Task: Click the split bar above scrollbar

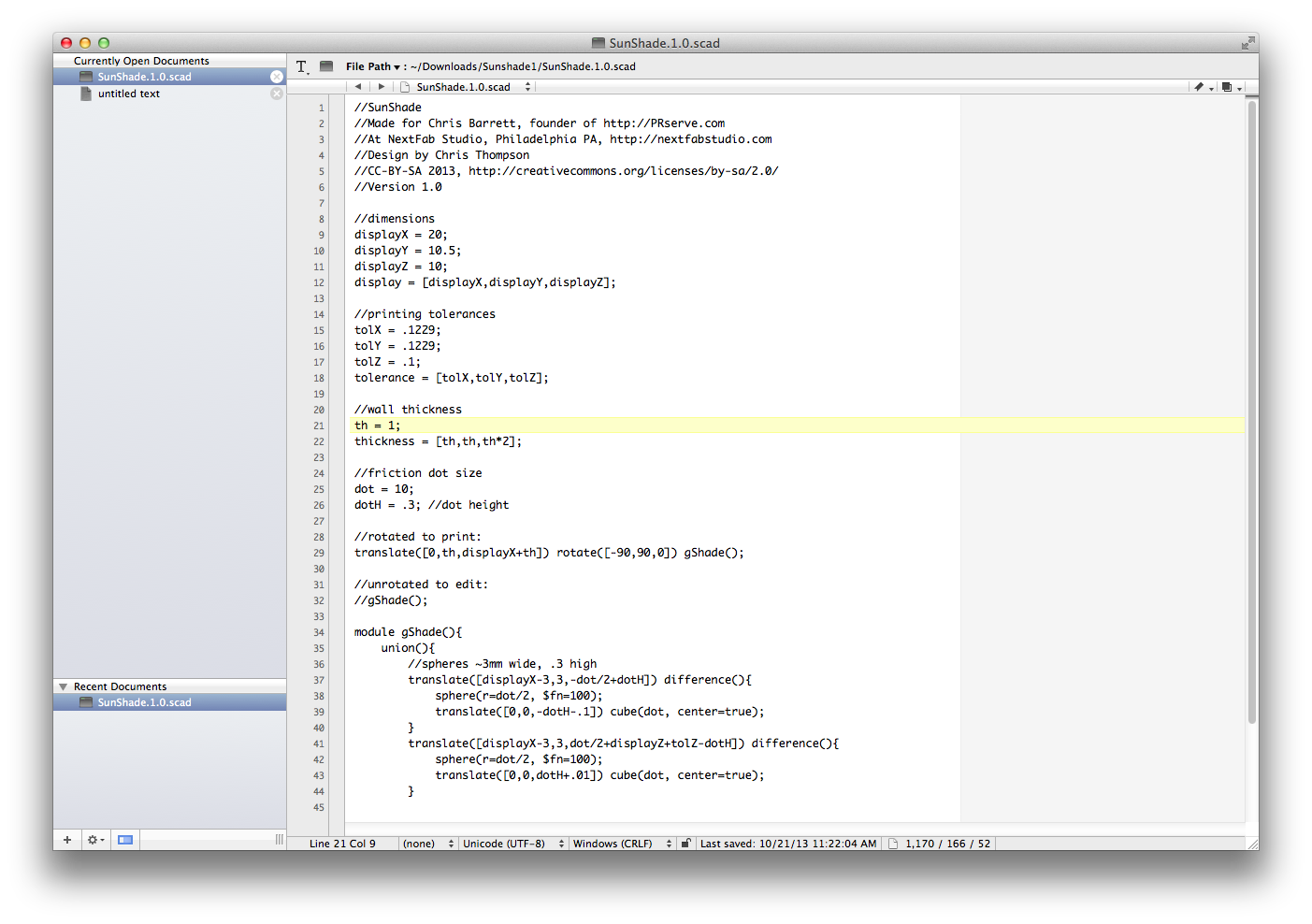Action: [x=1251, y=96]
